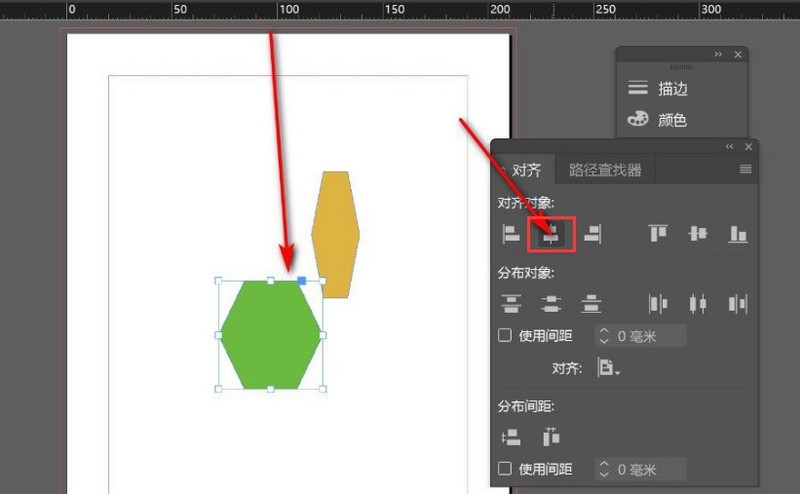Click the align horizontal centers icon
The height and width of the screenshot is (494, 800).
click(x=552, y=234)
